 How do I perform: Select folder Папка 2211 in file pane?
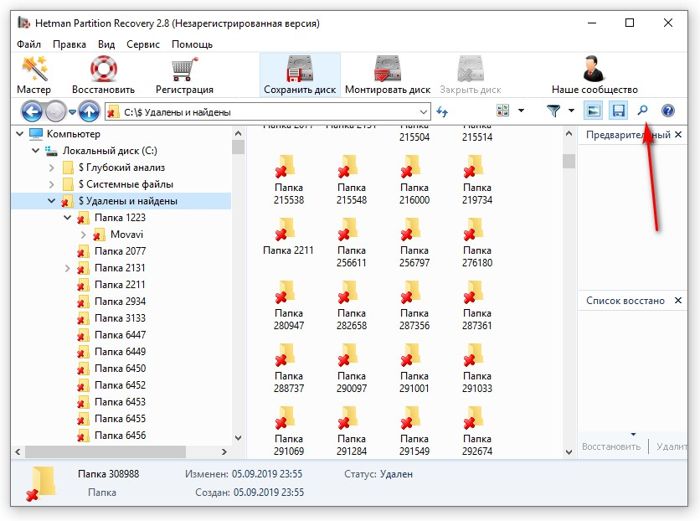(288, 237)
